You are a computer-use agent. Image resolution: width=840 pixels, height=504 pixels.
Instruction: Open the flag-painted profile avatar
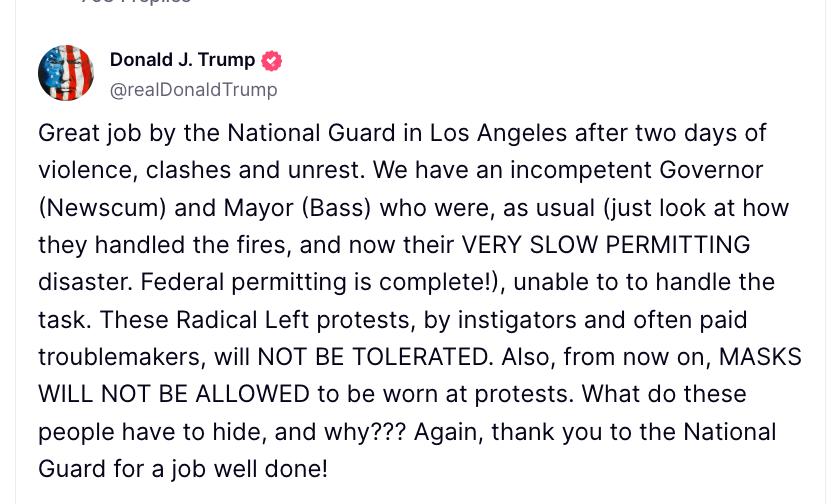coord(66,73)
